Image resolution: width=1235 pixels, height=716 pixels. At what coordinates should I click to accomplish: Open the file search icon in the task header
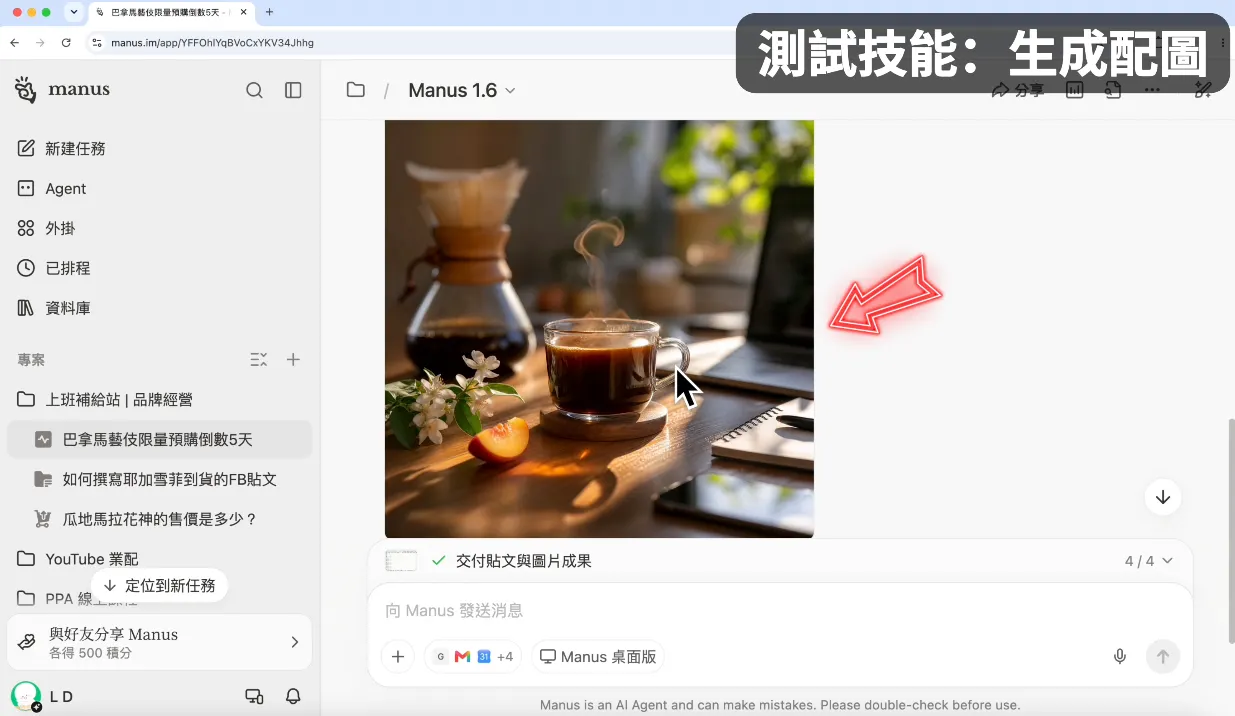pos(1113,90)
